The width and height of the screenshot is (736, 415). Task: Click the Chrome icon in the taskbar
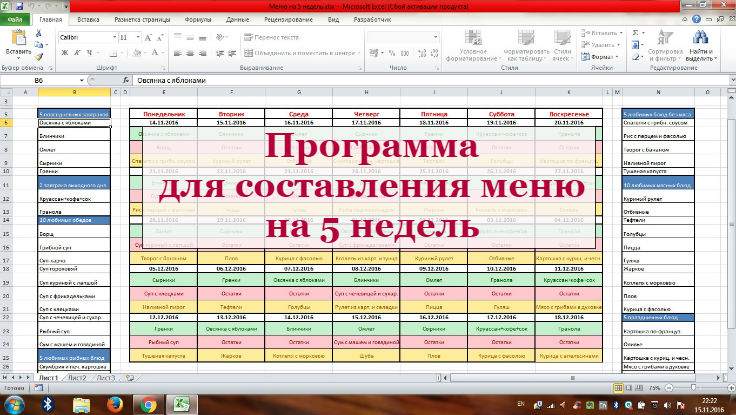(148, 404)
